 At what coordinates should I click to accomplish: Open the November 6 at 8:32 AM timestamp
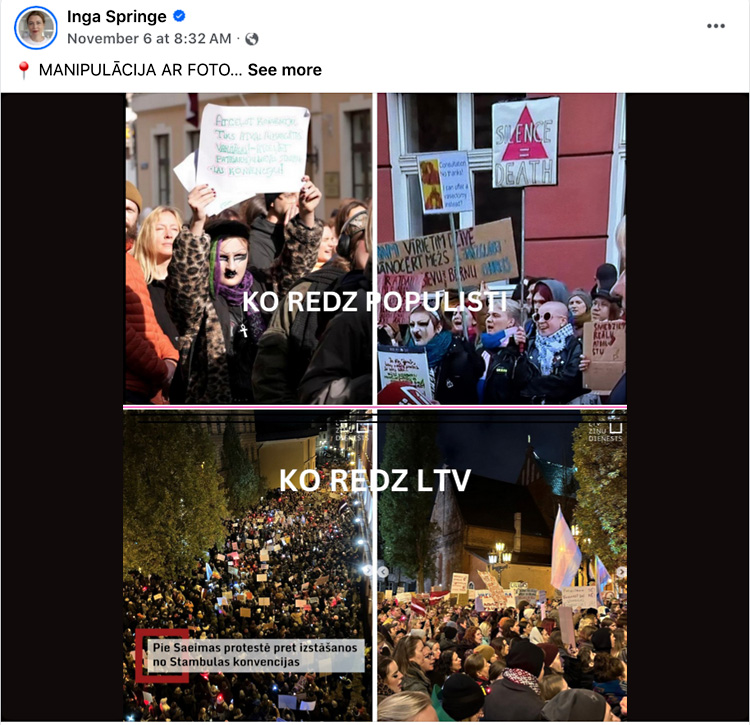149,39
